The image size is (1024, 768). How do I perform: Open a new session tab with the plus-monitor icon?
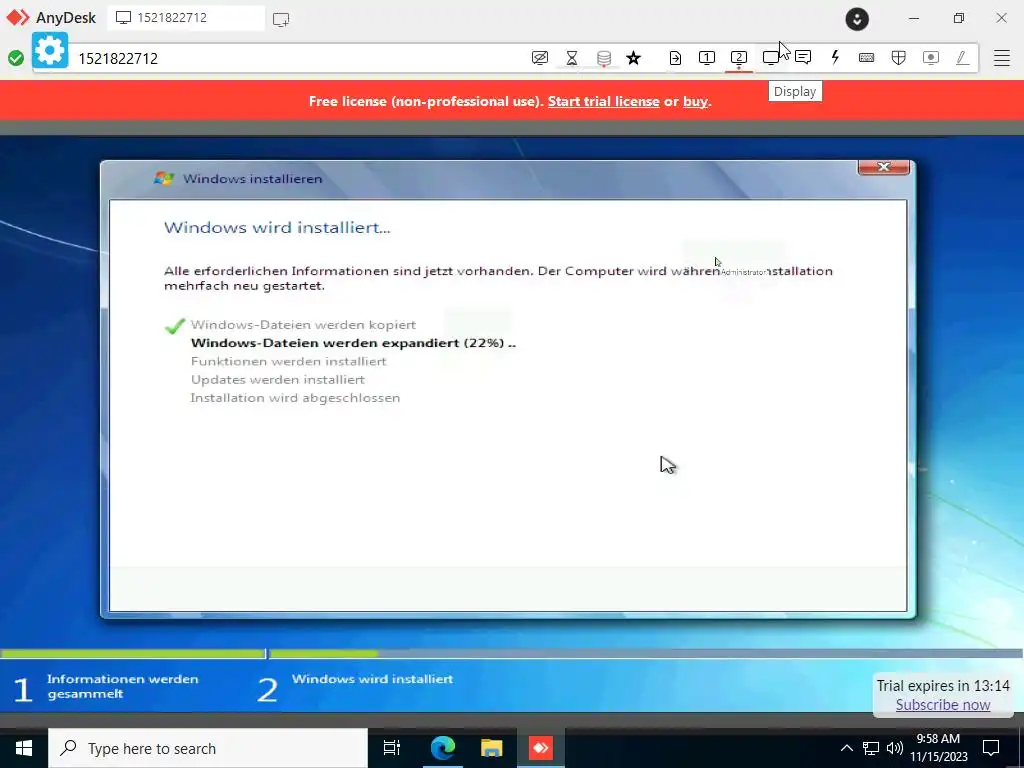281,19
